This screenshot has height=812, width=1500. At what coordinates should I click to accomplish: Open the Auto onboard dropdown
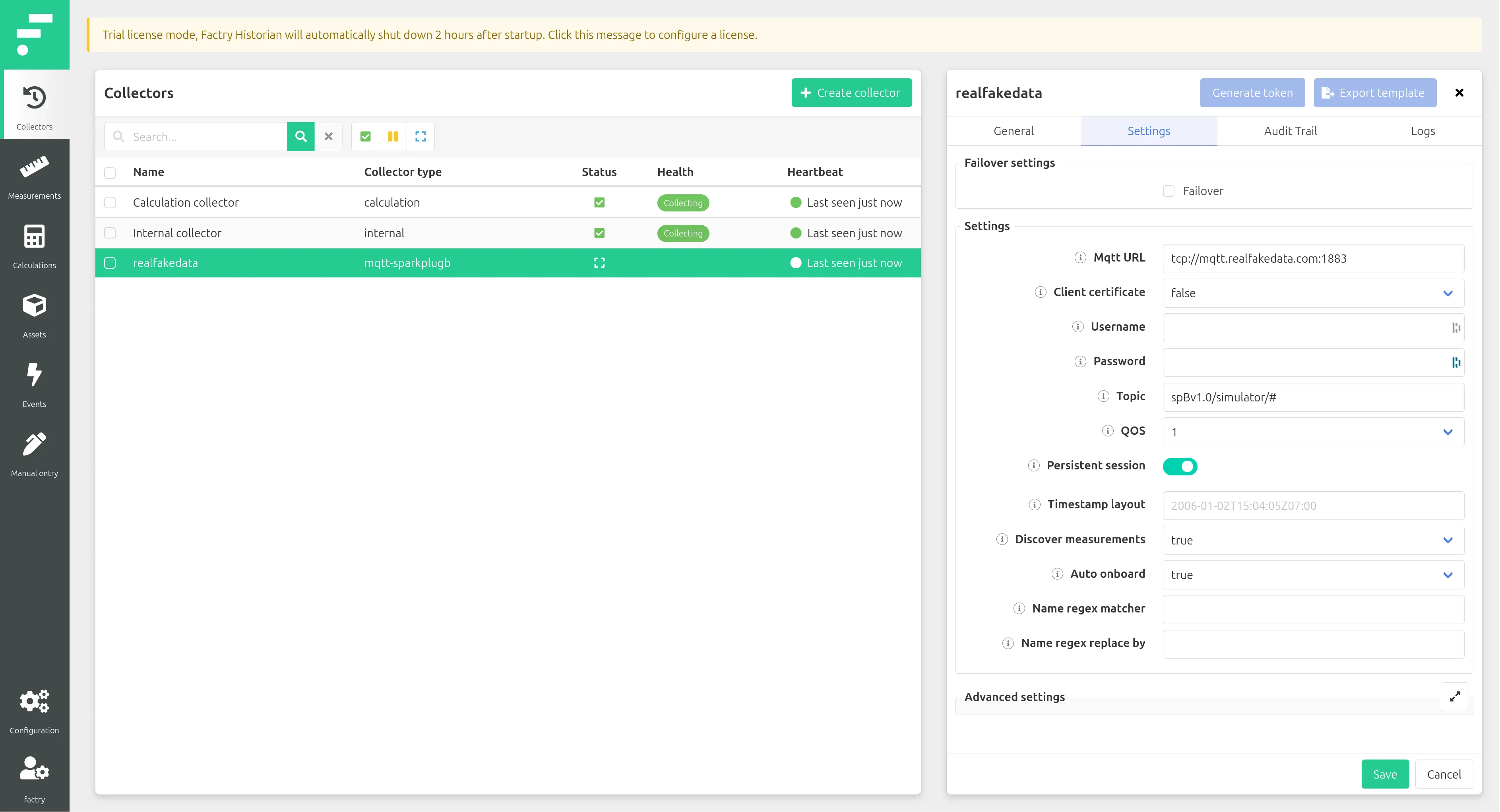pos(1313,575)
